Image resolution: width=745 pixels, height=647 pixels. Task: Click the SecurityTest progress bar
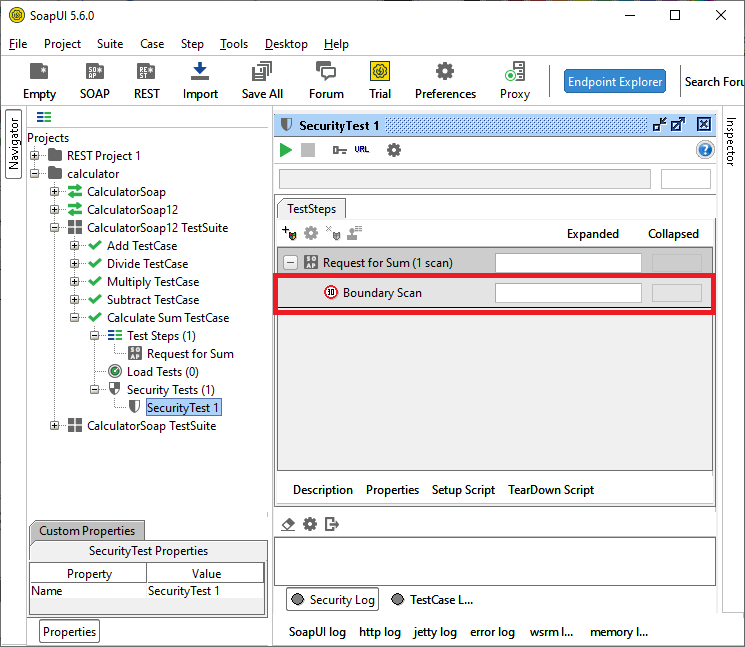tap(465, 179)
